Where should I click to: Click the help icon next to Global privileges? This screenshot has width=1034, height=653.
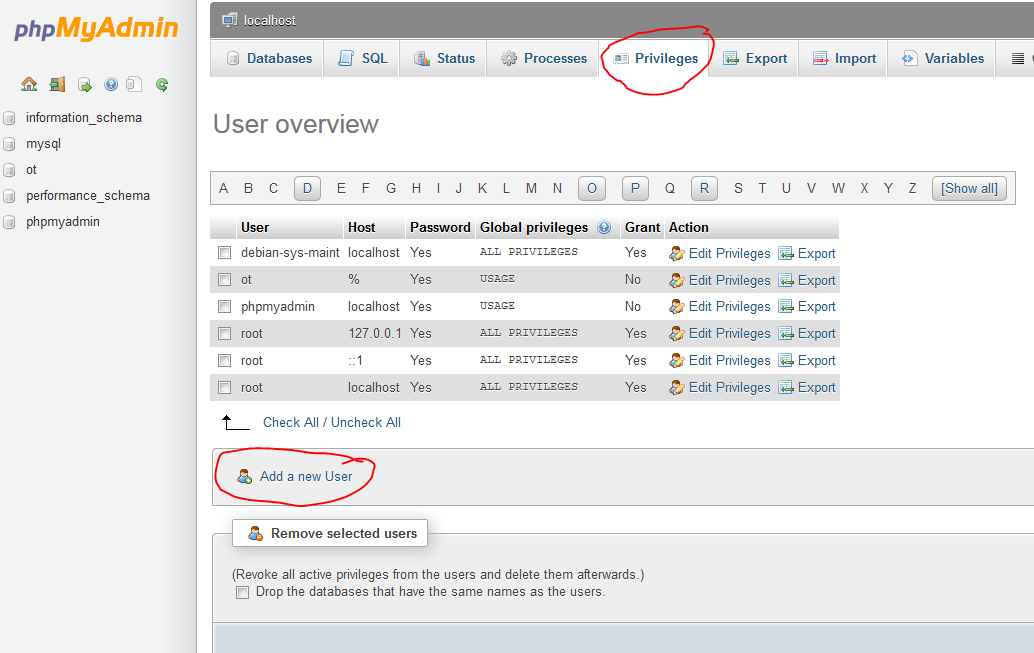coord(603,227)
